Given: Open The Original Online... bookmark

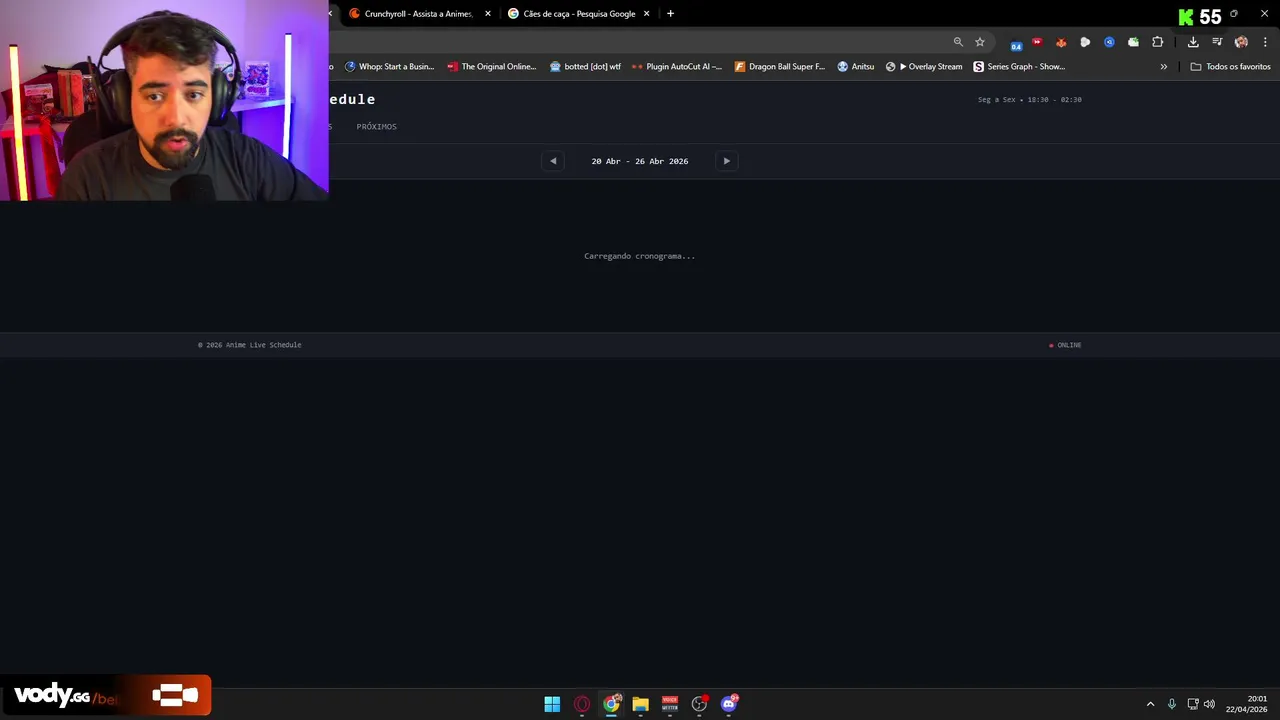Looking at the screenshot, I should 492,67.
